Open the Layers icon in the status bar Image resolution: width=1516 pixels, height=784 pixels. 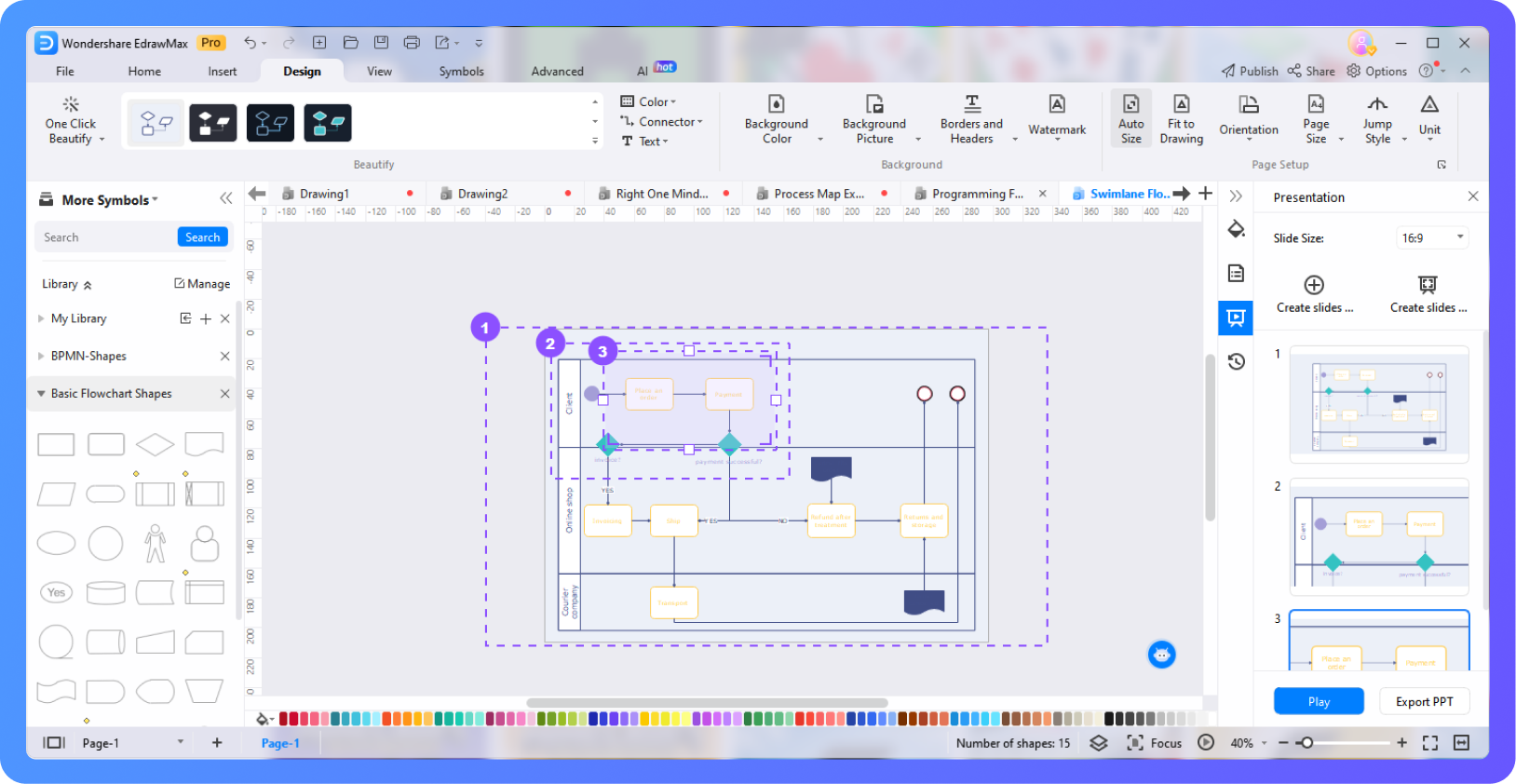click(x=1099, y=743)
